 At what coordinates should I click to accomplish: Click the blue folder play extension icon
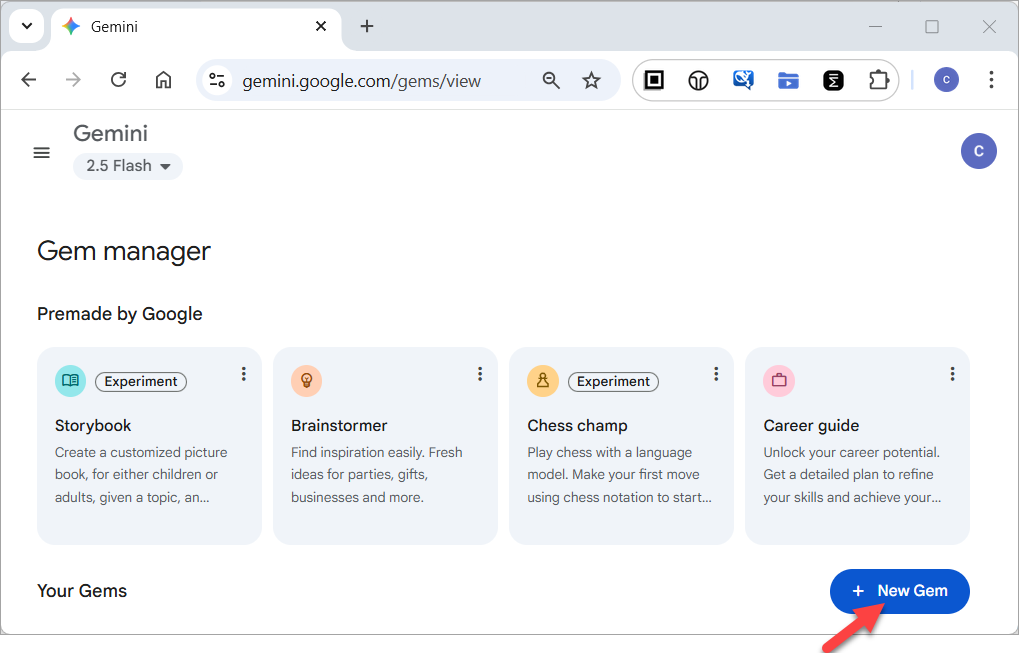click(x=788, y=81)
